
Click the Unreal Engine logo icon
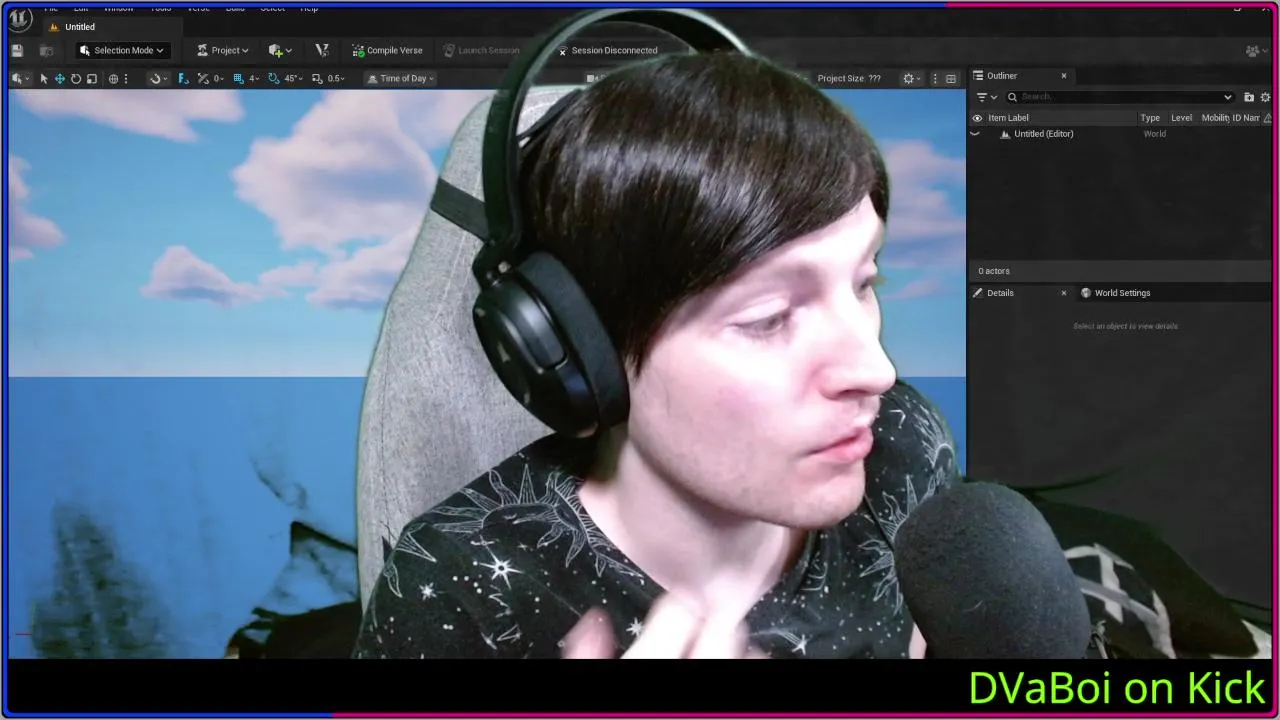20,20
